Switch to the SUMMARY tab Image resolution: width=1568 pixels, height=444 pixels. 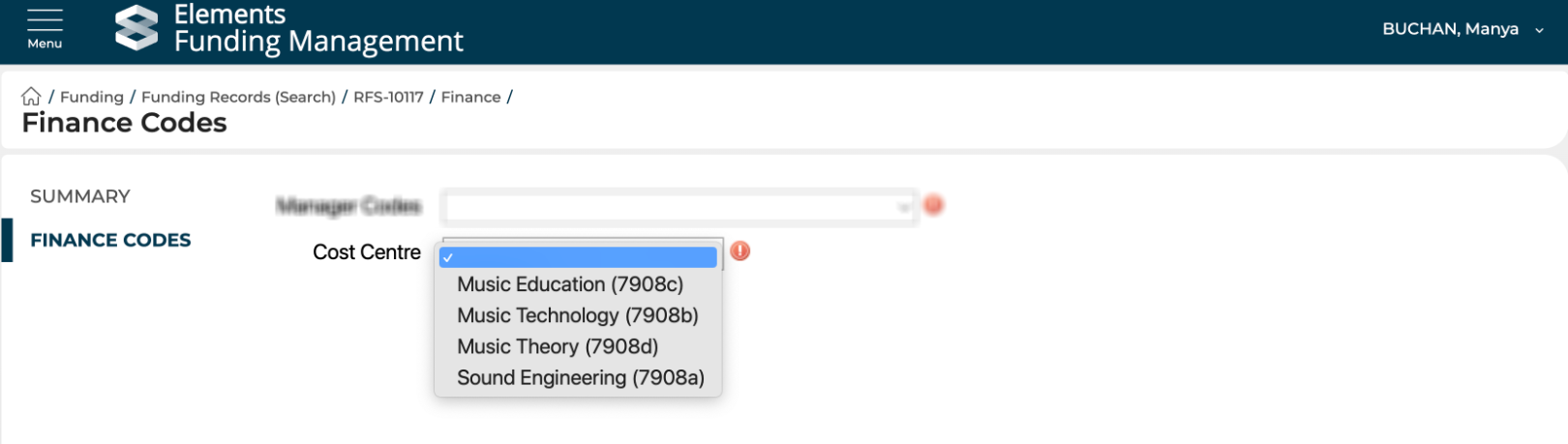pos(80,196)
